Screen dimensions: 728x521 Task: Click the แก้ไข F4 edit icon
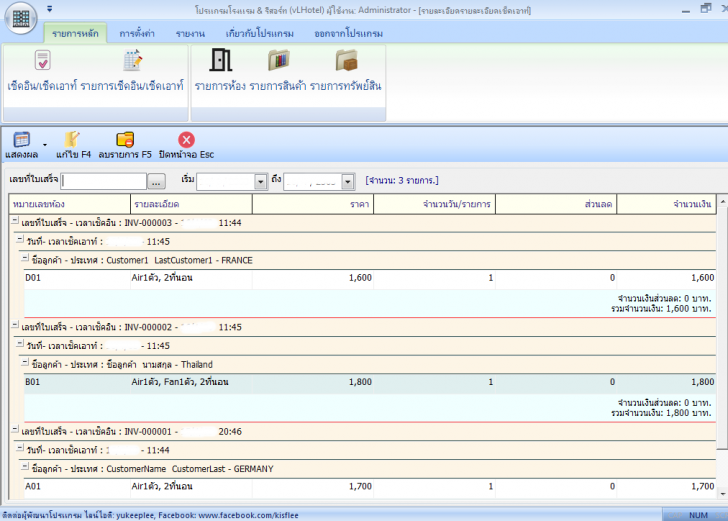click(73, 140)
